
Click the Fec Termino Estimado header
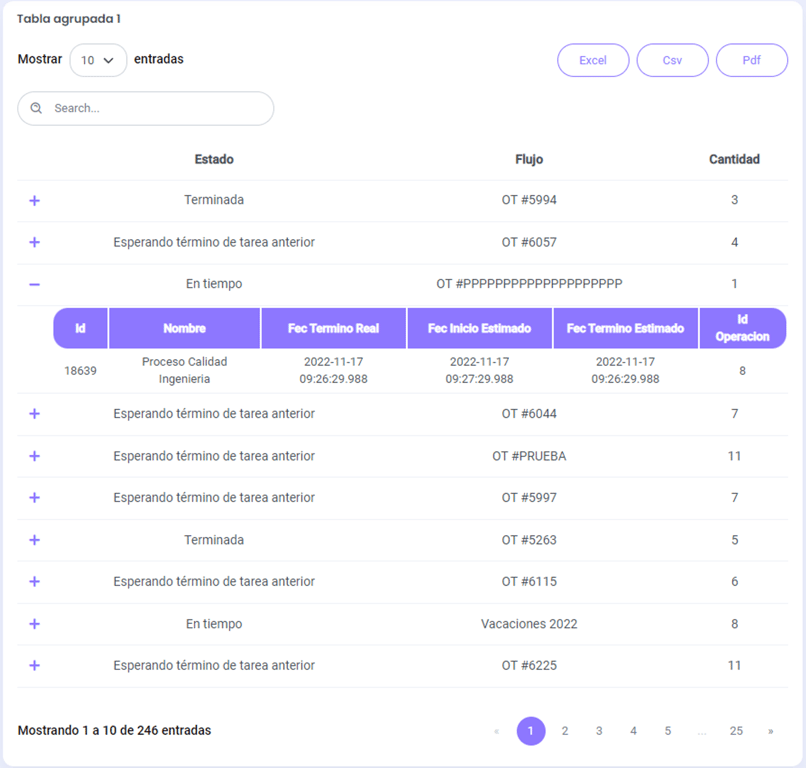click(x=626, y=328)
